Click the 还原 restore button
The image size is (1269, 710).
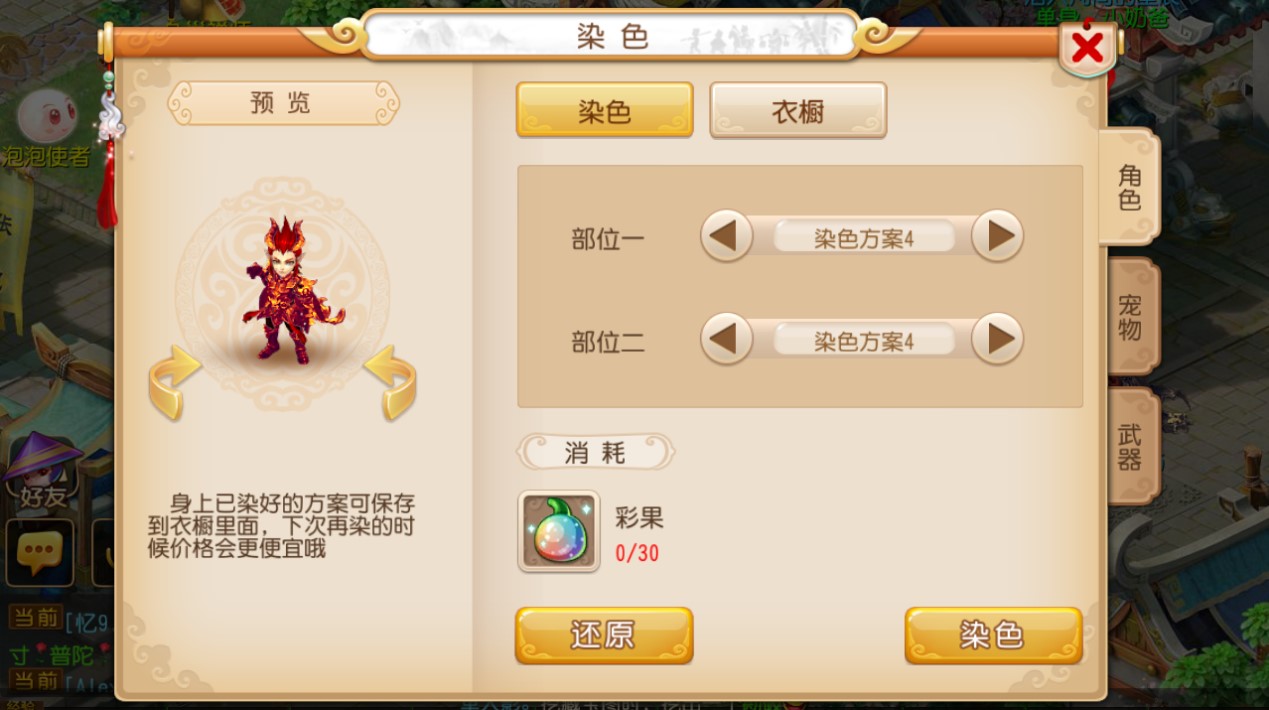tap(604, 635)
